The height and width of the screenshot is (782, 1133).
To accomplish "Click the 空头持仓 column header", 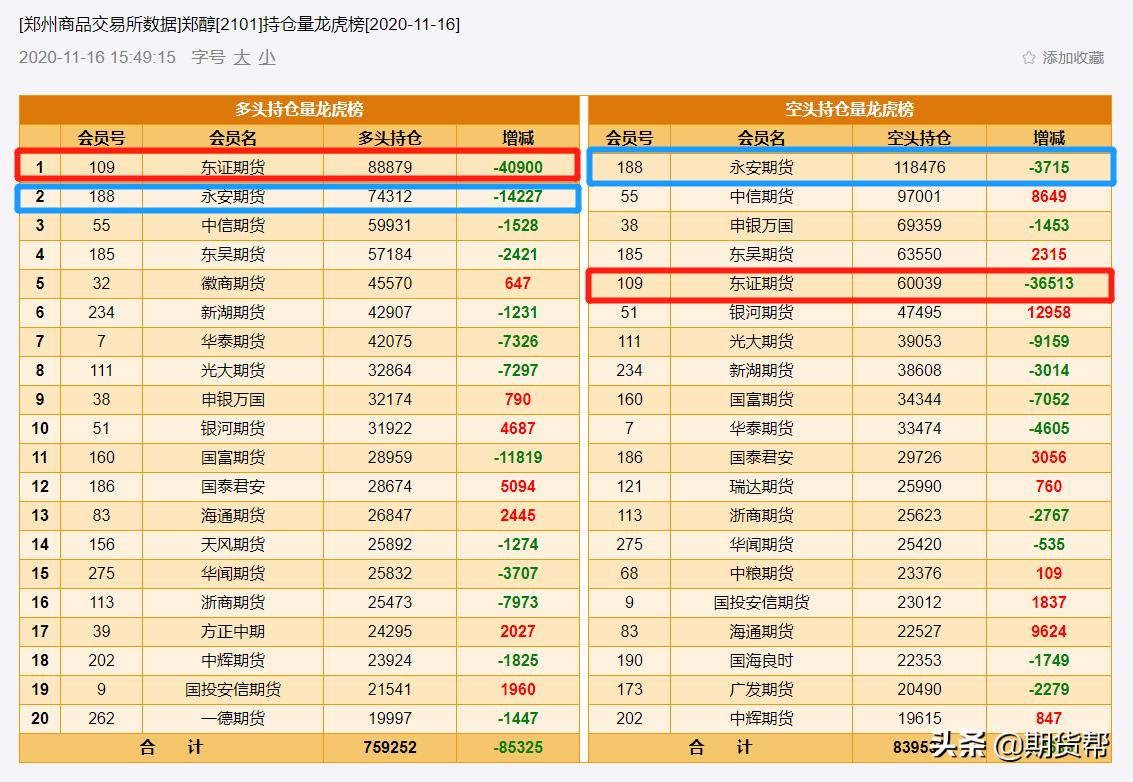I will [918, 137].
